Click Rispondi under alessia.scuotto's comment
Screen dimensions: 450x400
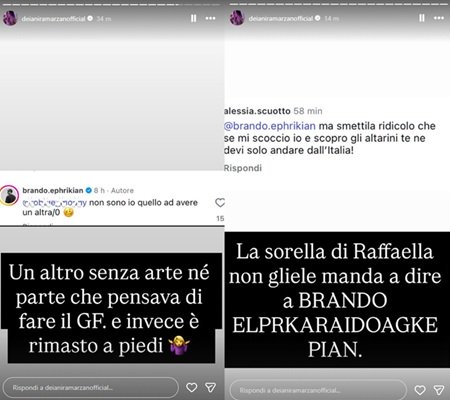243,168
